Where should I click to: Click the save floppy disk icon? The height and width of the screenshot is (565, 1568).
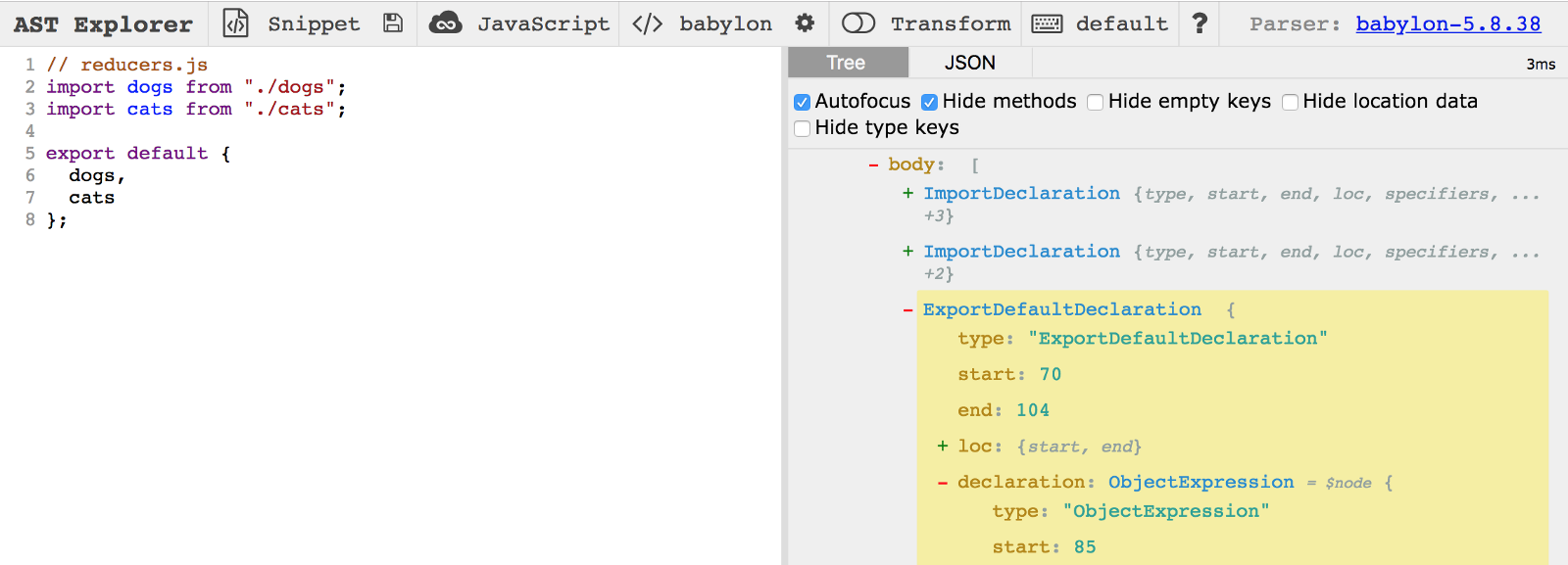click(393, 24)
